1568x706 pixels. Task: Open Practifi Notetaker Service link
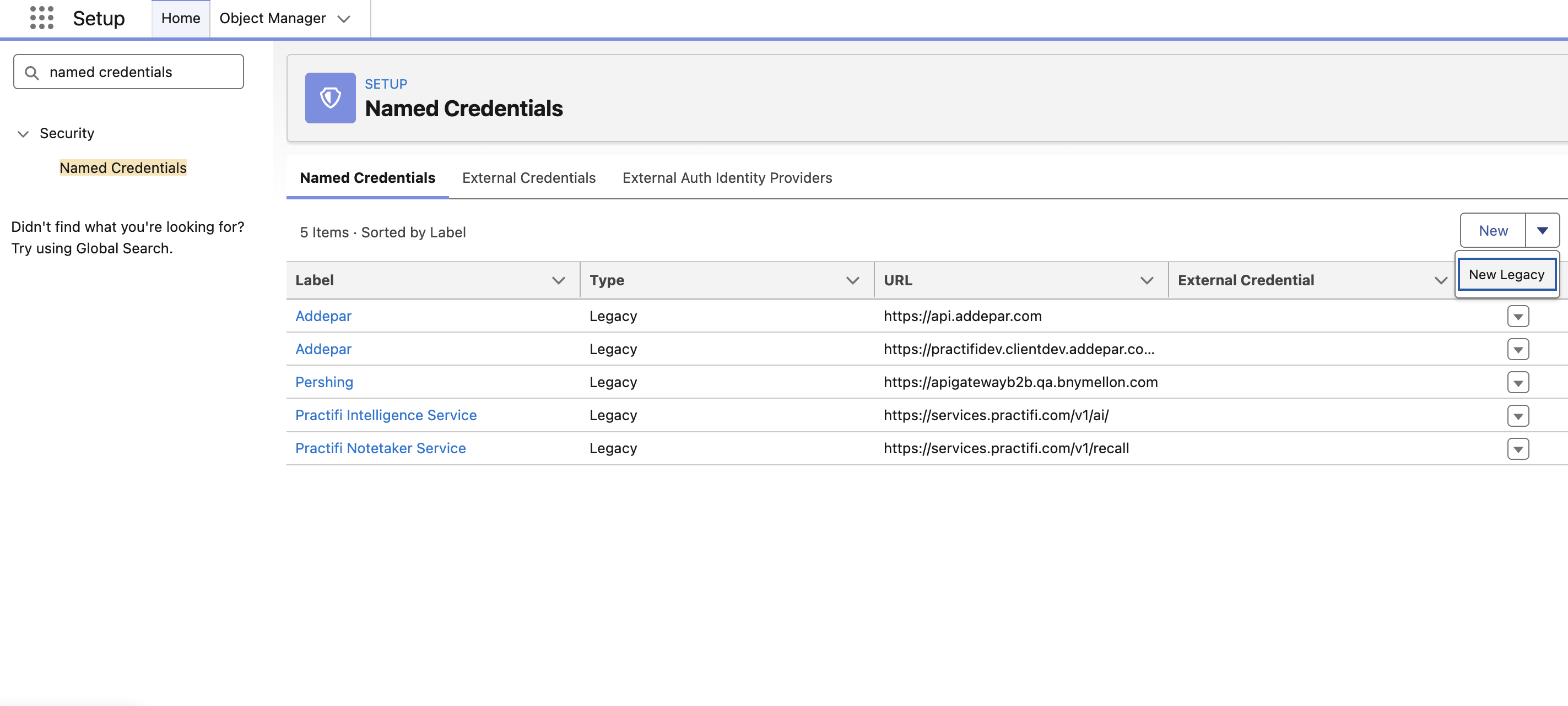381,448
